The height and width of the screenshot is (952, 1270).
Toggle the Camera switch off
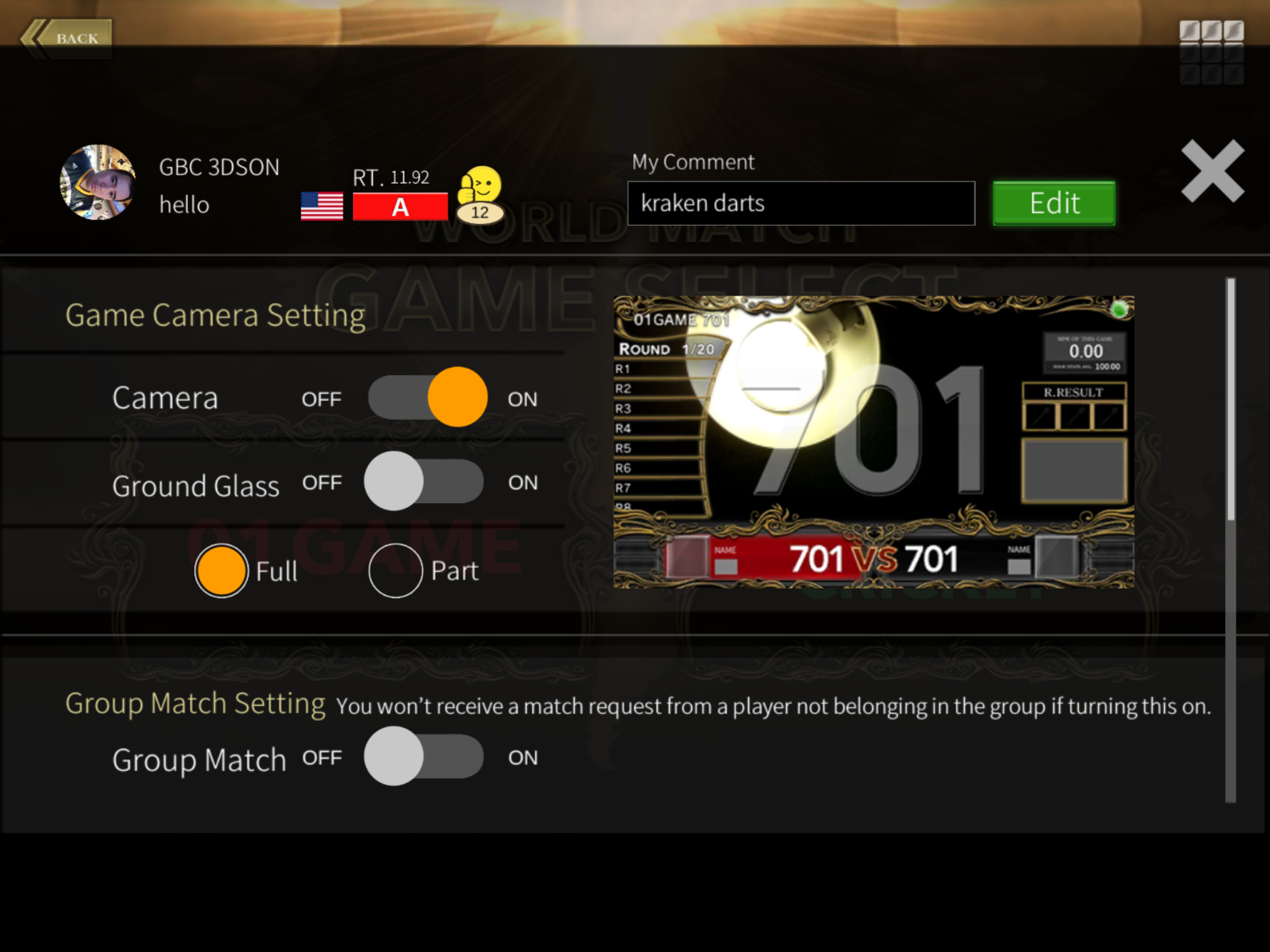pyautogui.click(x=427, y=397)
